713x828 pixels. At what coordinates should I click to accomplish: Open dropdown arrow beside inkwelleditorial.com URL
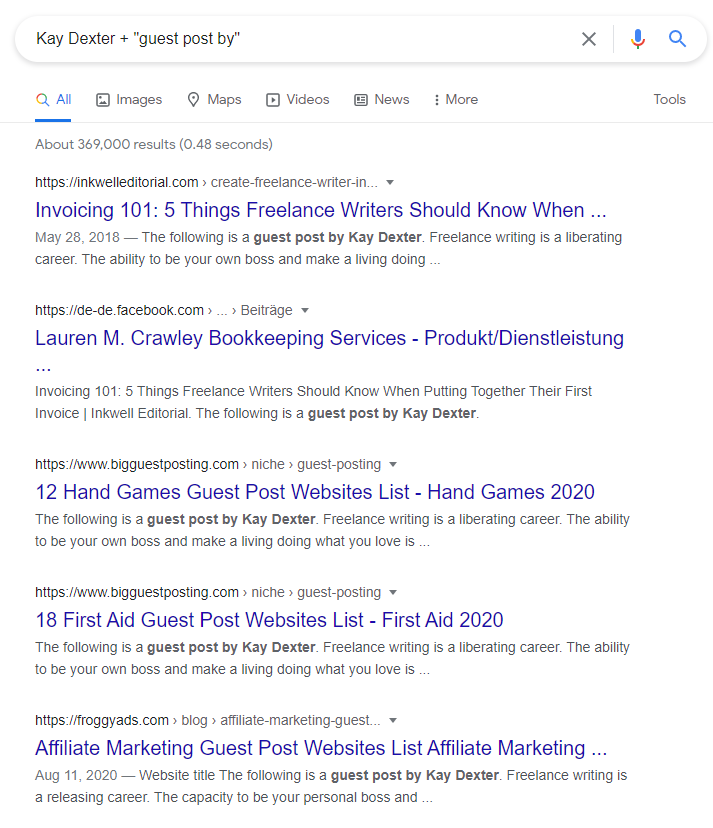(x=390, y=183)
